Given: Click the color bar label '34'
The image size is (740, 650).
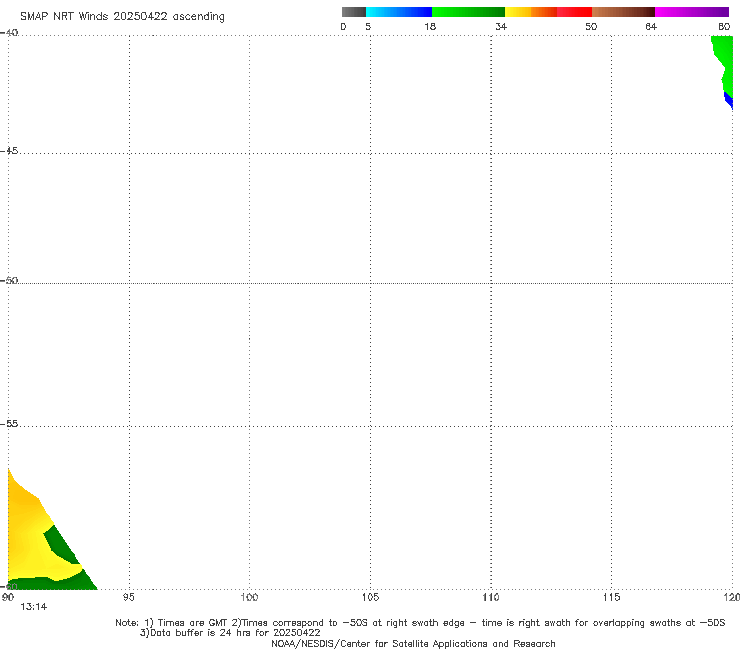Looking at the screenshot, I should (501, 26).
